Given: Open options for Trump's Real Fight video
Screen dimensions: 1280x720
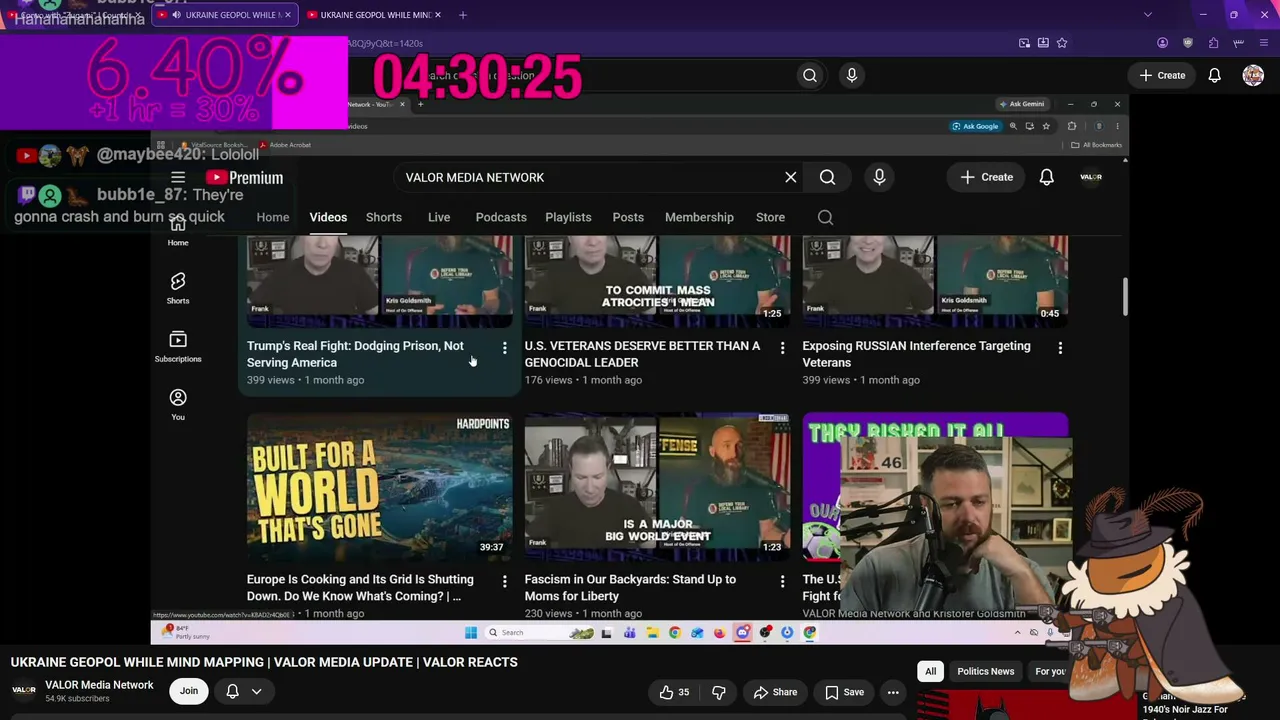Looking at the screenshot, I should coord(504,347).
